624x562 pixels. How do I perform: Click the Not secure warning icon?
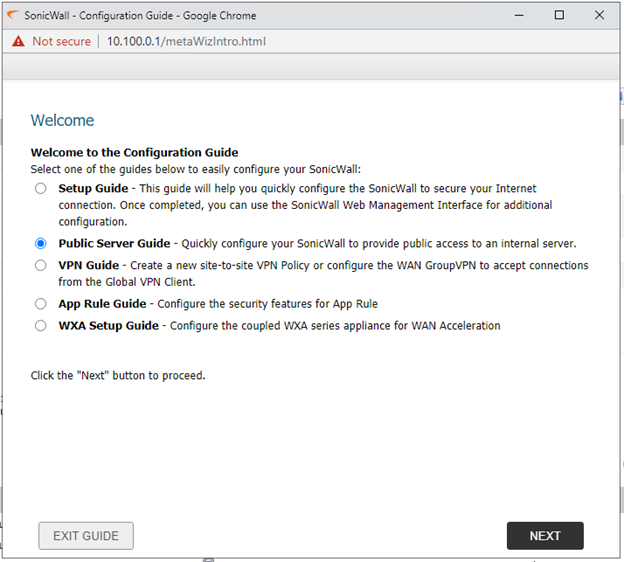(18, 41)
